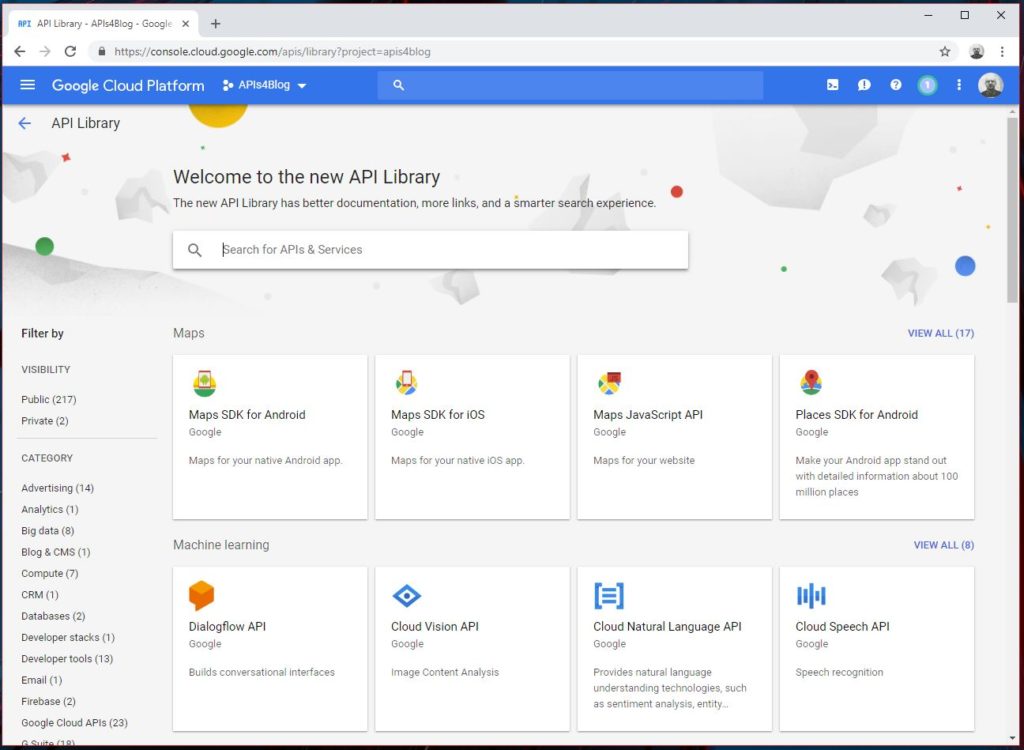Image resolution: width=1024 pixels, height=750 pixels.
Task: Open the navigation hamburger menu
Action: pyautogui.click(x=27, y=85)
